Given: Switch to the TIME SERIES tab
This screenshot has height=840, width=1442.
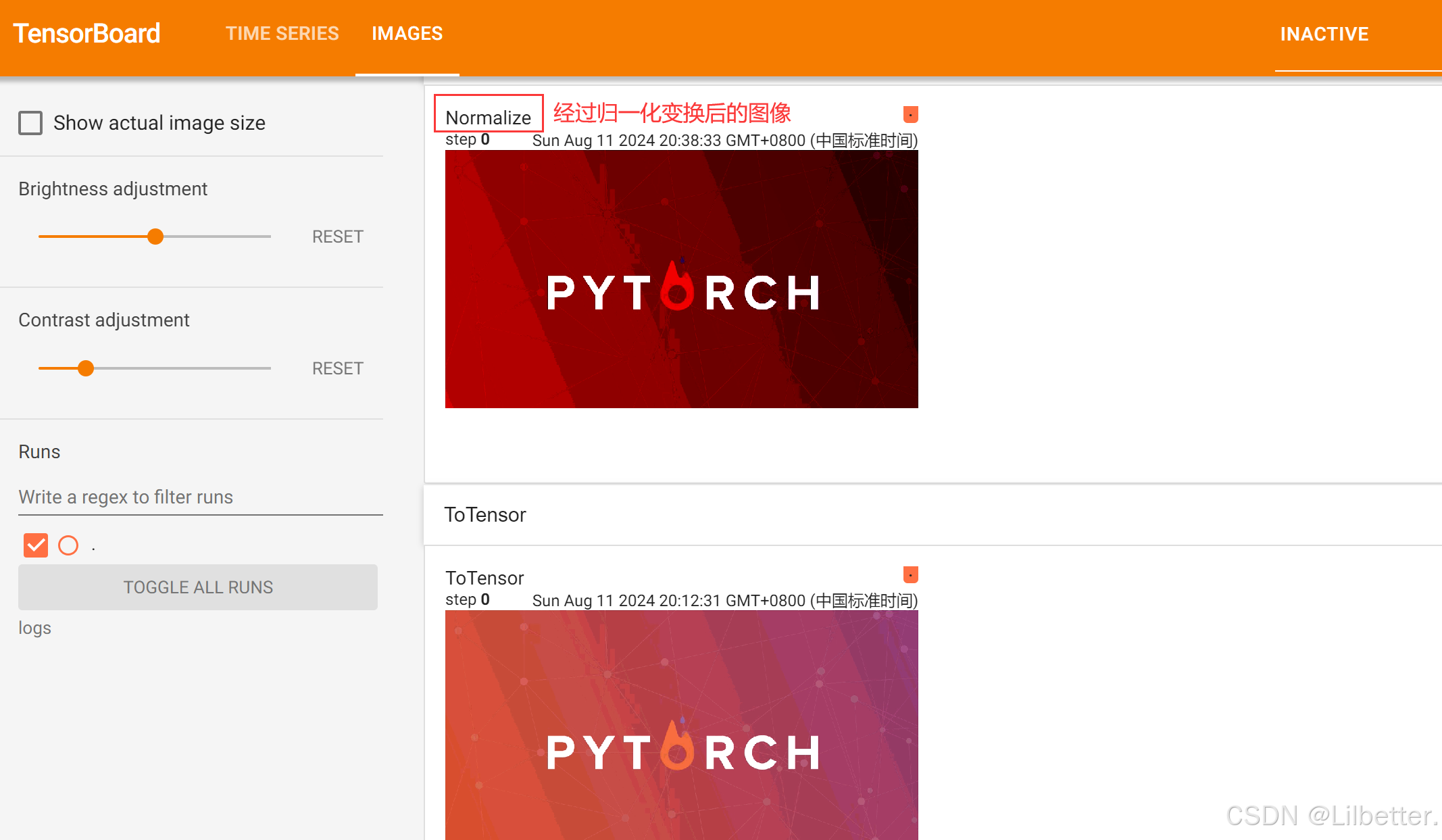Looking at the screenshot, I should (282, 34).
